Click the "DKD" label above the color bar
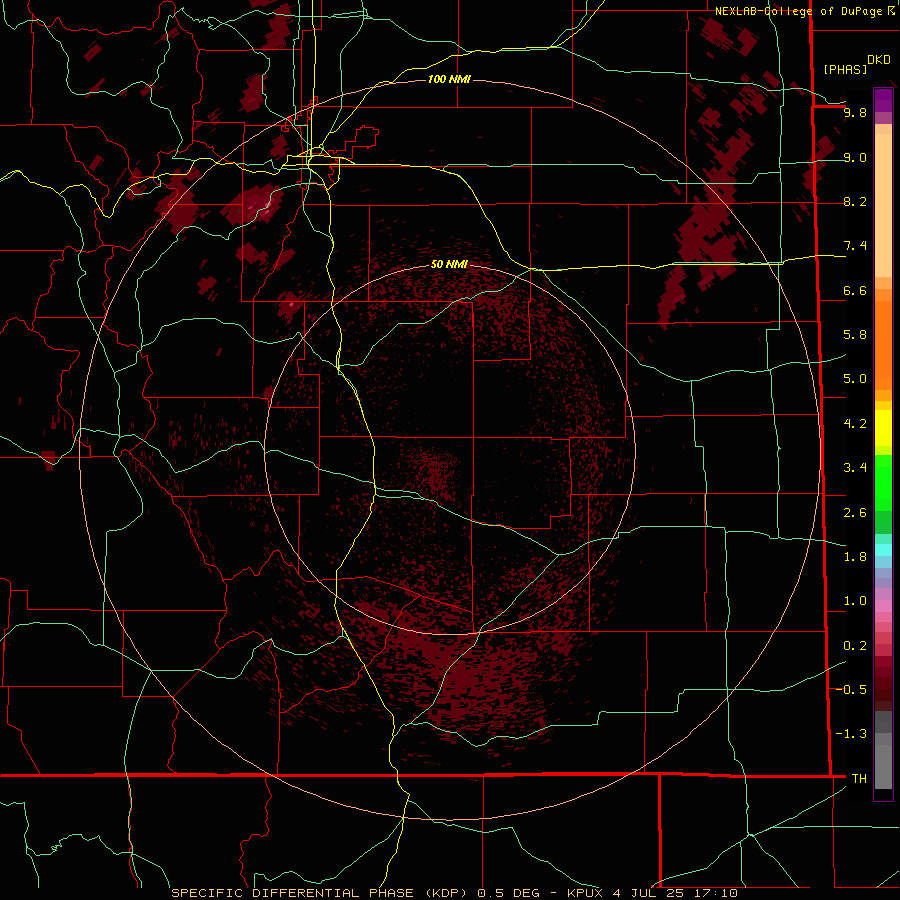 coord(879,60)
